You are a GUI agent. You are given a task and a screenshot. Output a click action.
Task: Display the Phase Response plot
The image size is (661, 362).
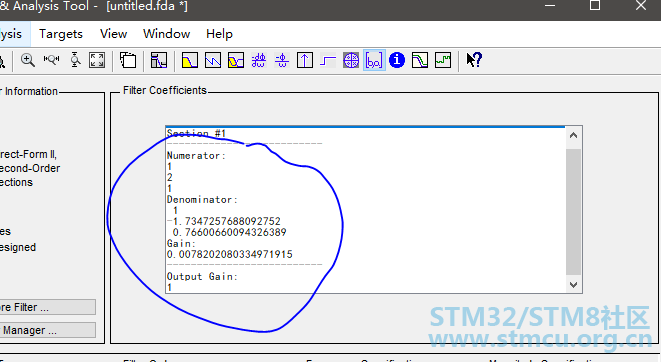point(213,60)
